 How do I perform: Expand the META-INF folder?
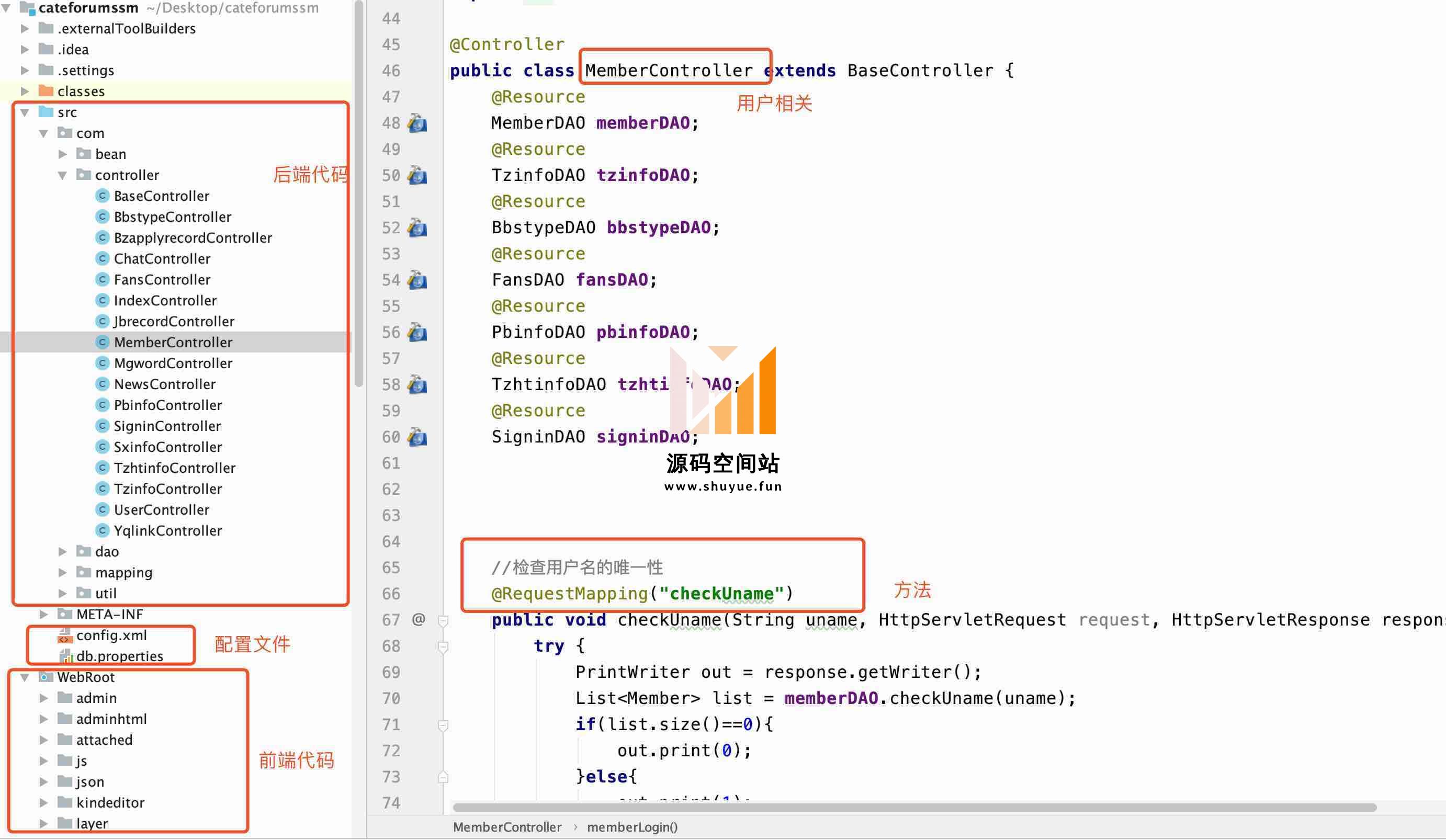click(x=43, y=615)
